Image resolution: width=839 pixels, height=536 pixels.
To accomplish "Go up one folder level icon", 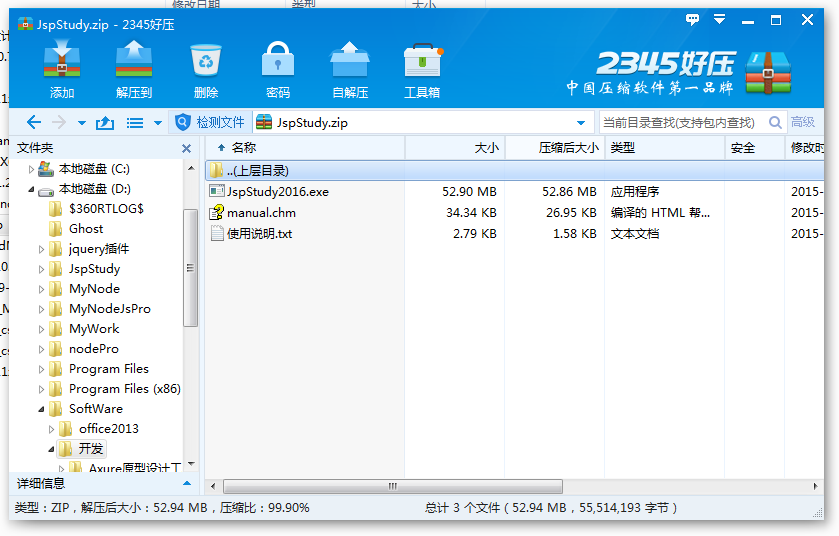I will (x=105, y=123).
